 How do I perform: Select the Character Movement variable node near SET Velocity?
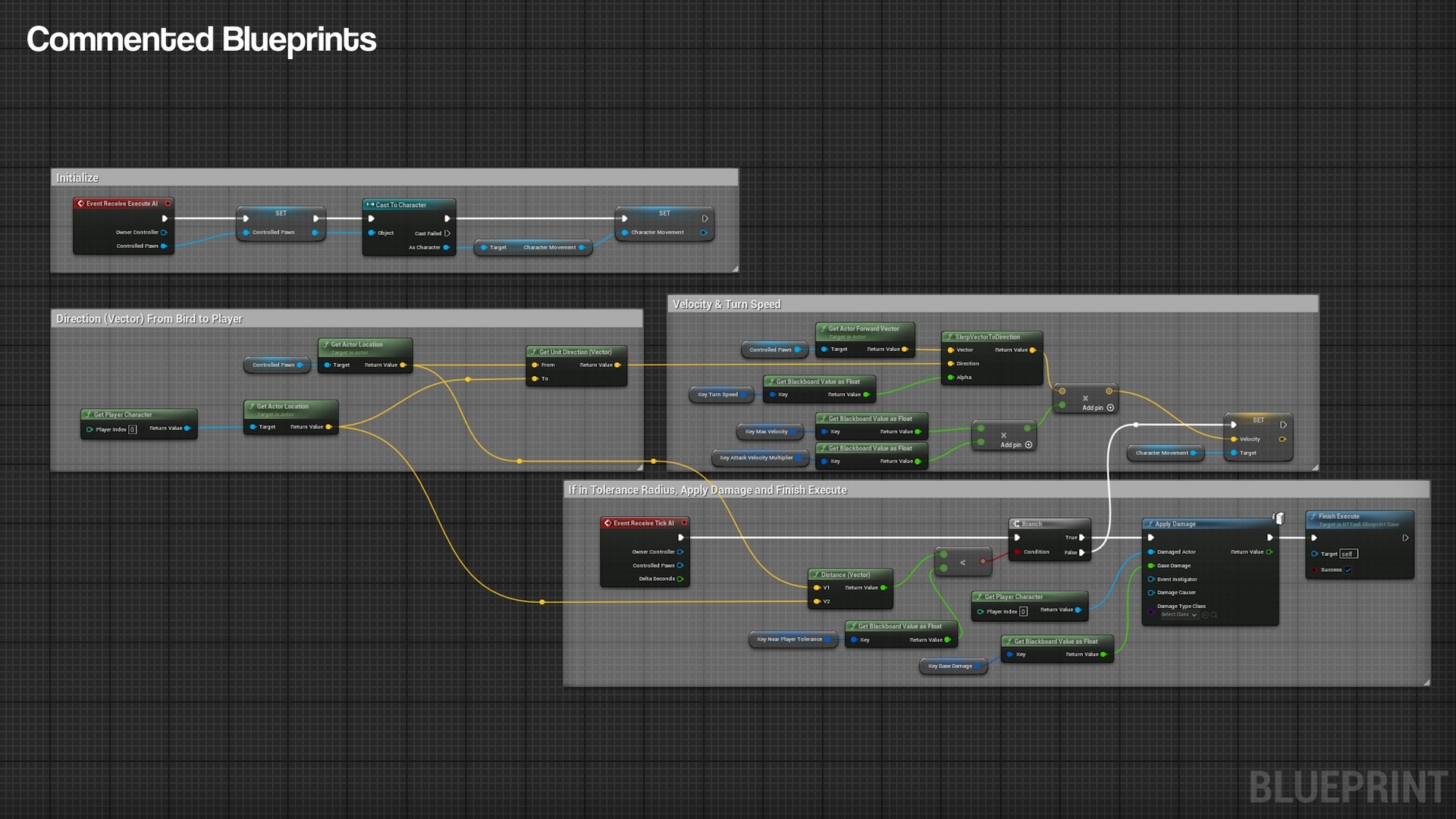click(x=1166, y=453)
